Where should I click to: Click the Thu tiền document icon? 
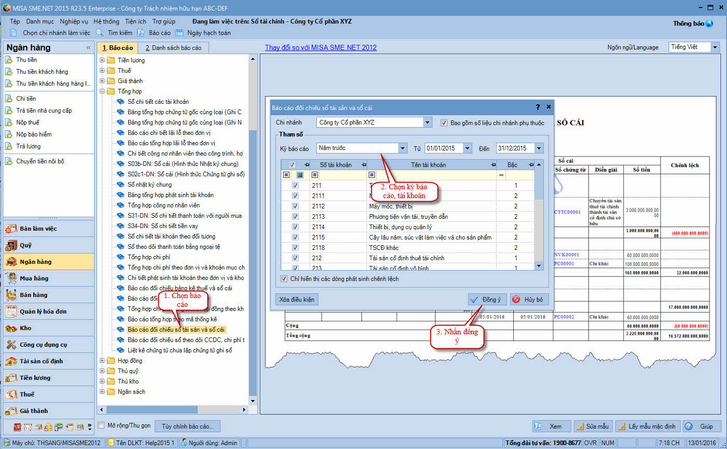tap(9, 60)
